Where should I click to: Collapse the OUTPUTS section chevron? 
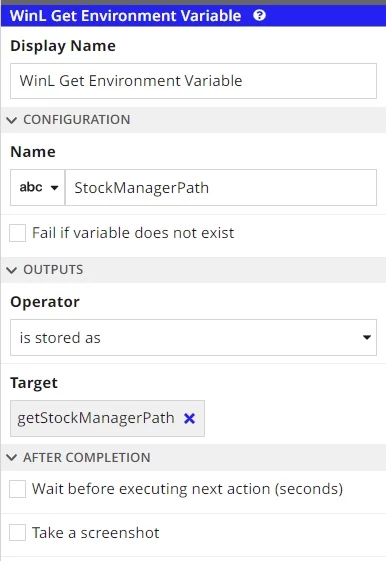(12, 270)
